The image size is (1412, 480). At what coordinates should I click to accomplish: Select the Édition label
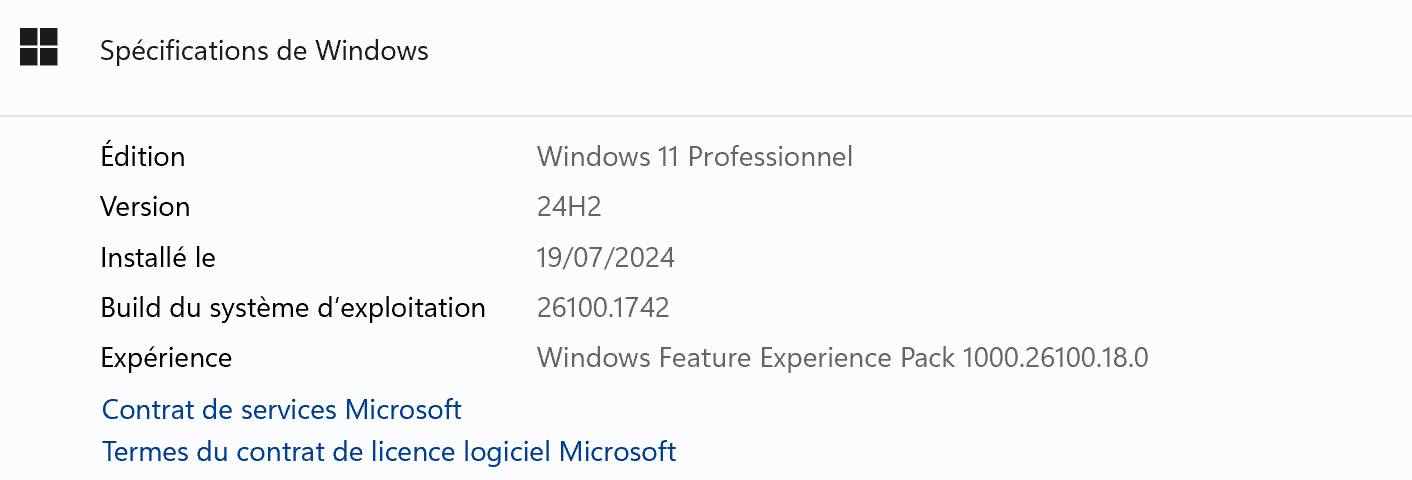tap(143, 156)
